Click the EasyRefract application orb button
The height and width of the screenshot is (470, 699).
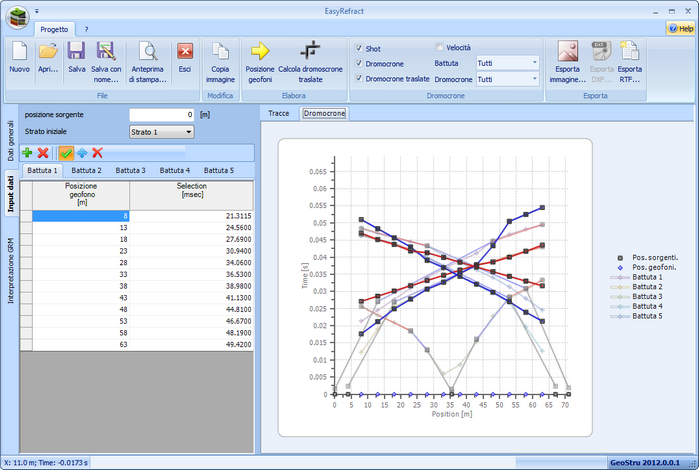(x=18, y=17)
